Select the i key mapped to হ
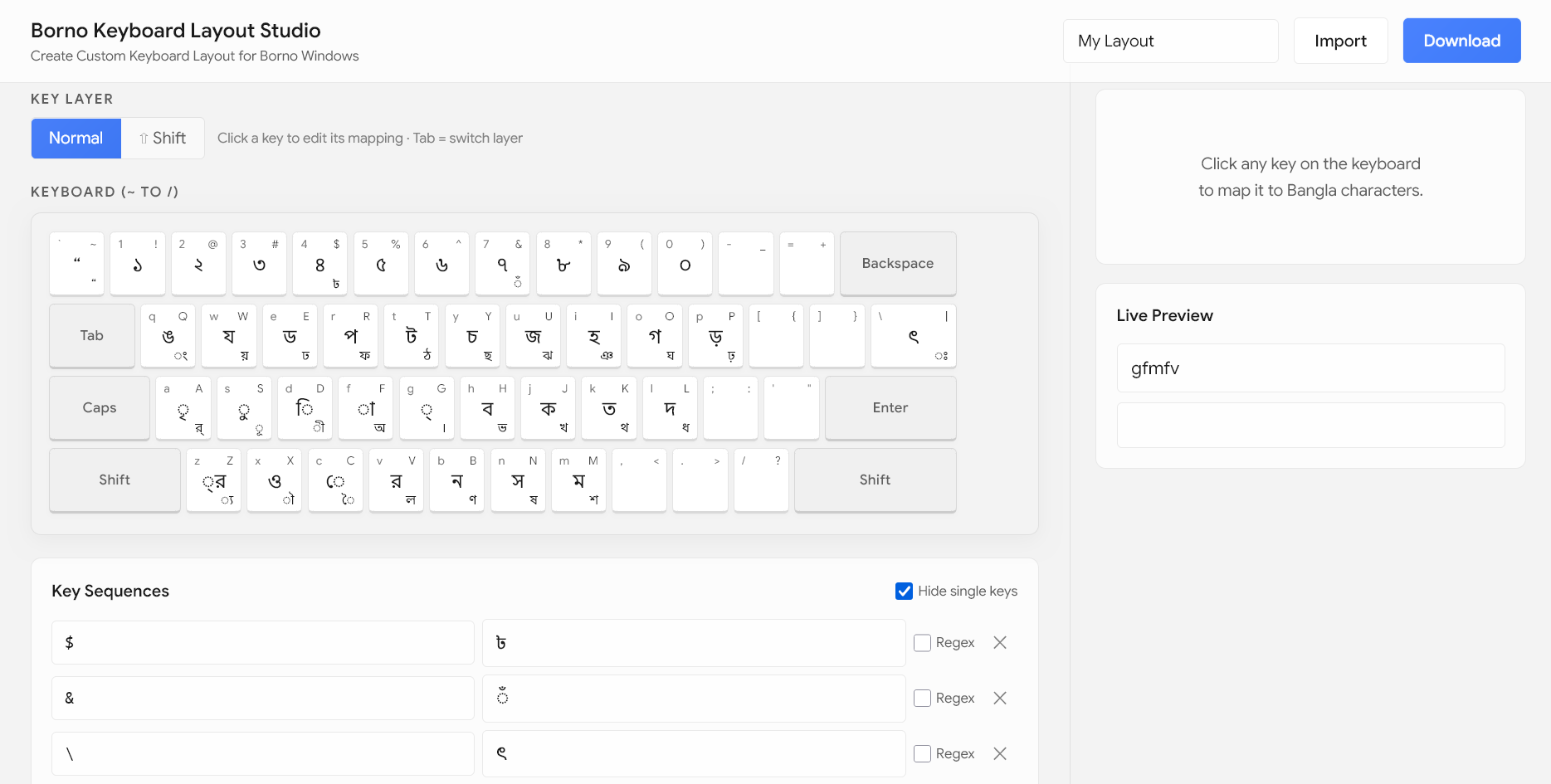1551x784 pixels. (x=594, y=336)
